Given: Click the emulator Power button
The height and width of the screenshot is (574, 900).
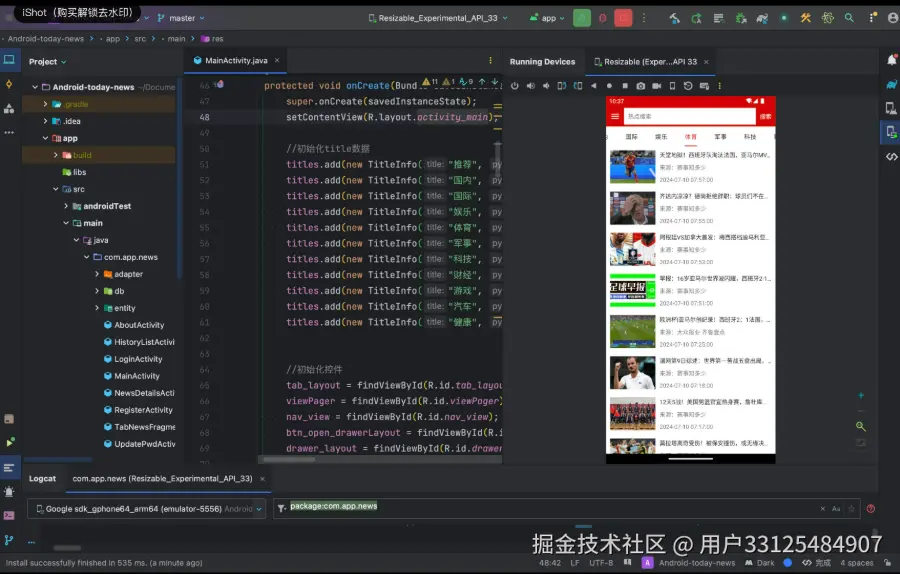Looking at the screenshot, I should 515,86.
